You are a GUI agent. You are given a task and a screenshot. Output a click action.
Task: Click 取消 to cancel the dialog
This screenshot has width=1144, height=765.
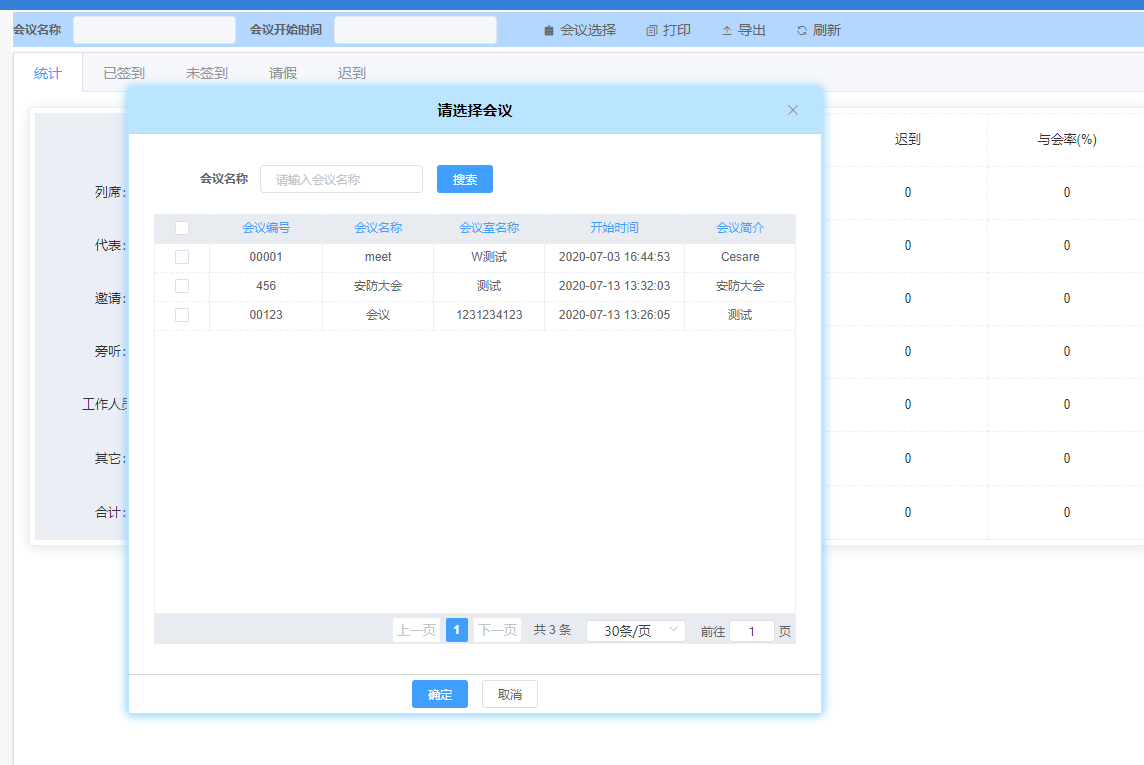click(x=510, y=695)
